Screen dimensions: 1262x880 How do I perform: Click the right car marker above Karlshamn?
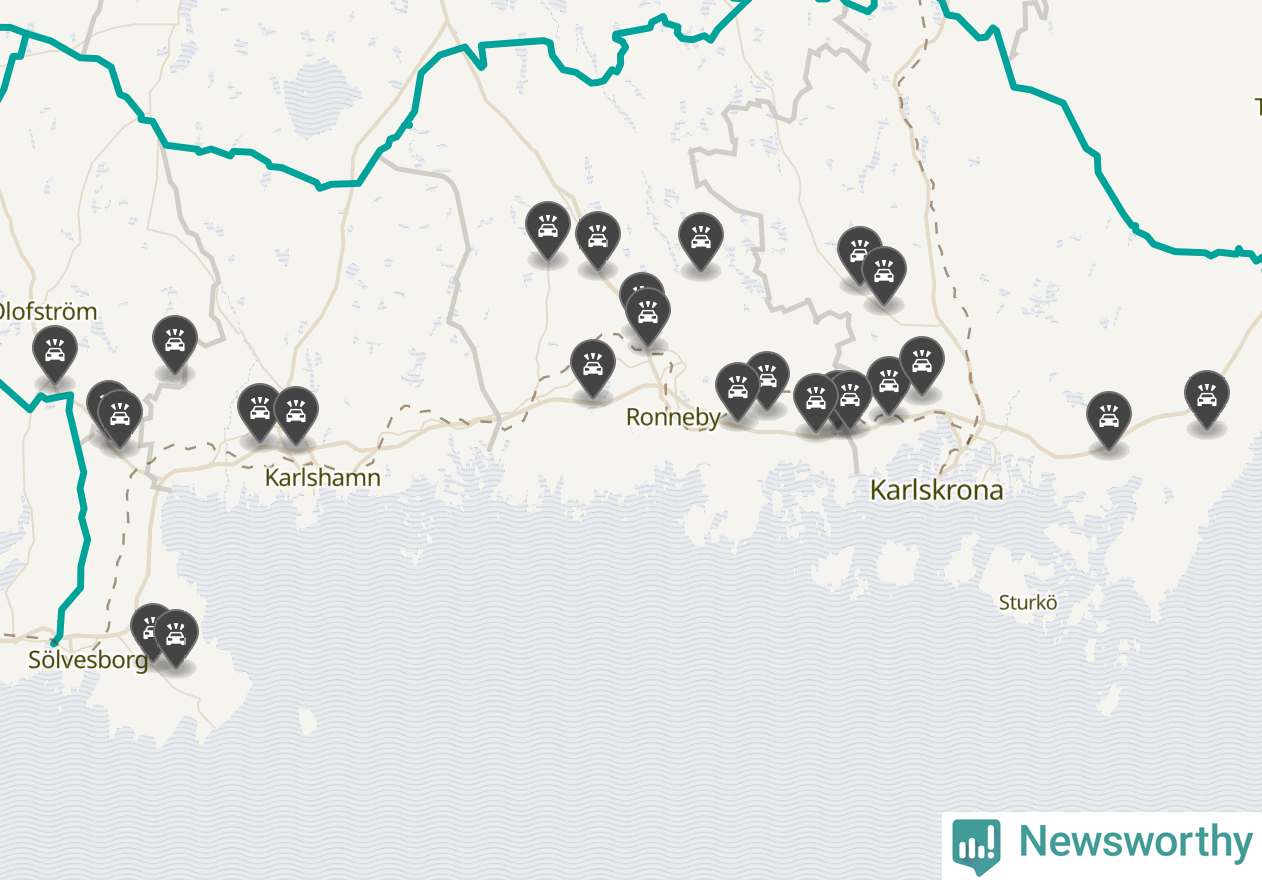[x=296, y=416]
